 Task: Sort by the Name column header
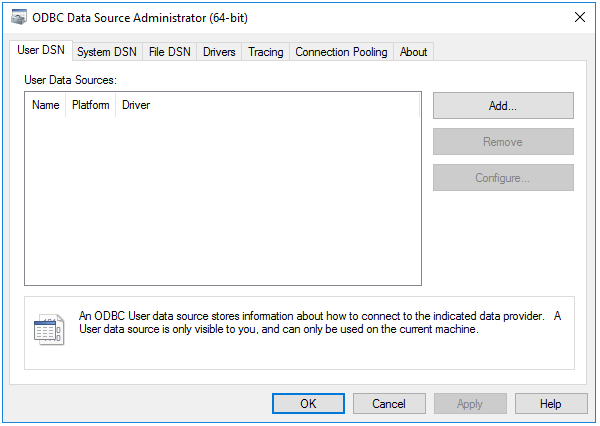(46, 105)
